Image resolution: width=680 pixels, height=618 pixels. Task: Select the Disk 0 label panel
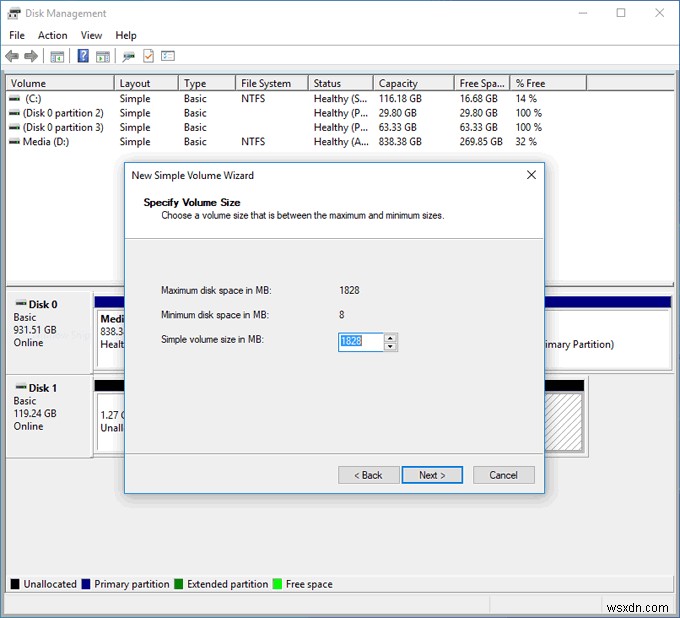[x=49, y=332]
